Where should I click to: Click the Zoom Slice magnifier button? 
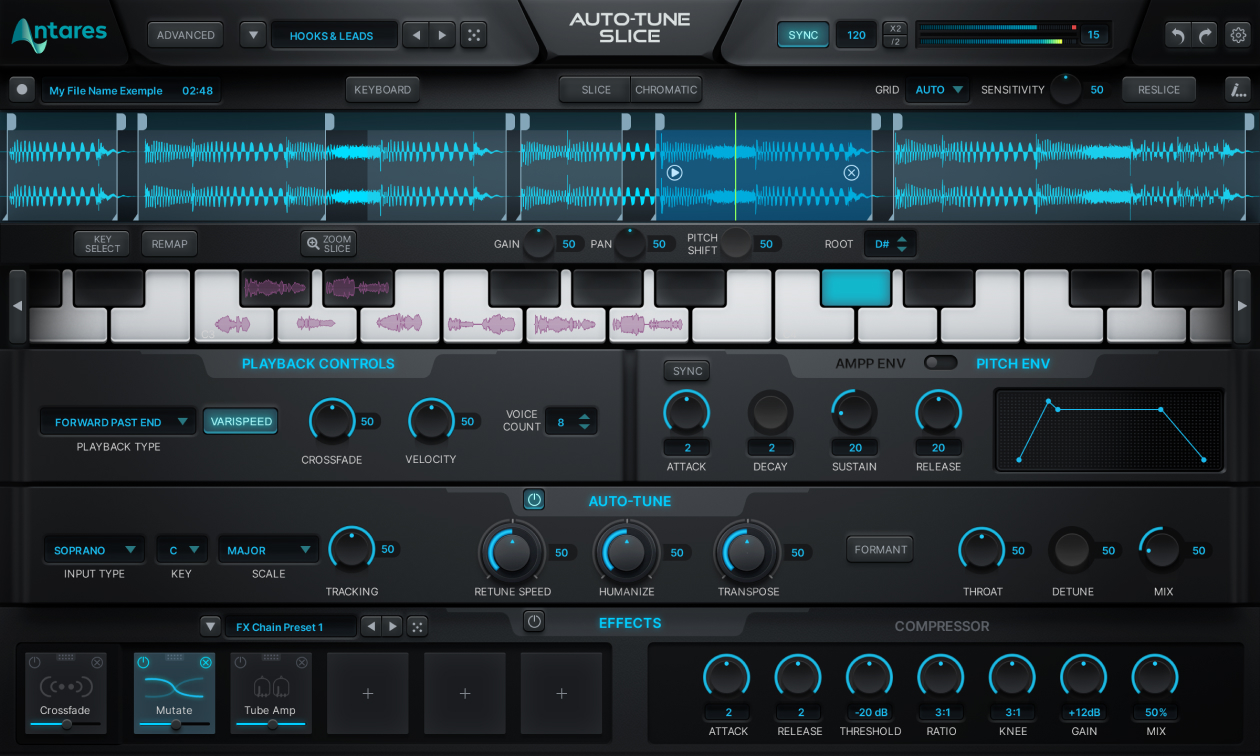pos(329,243)
